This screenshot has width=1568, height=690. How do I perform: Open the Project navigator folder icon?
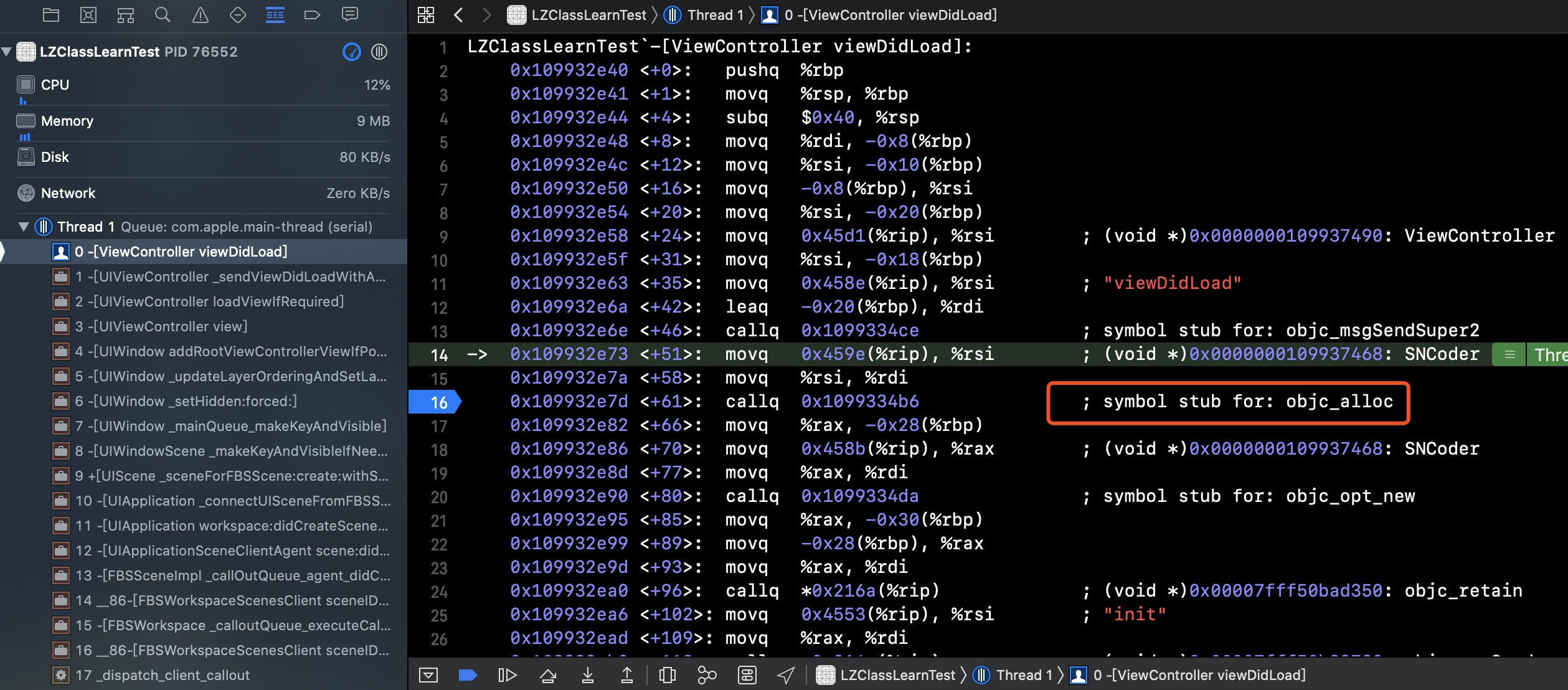point(51,15)
